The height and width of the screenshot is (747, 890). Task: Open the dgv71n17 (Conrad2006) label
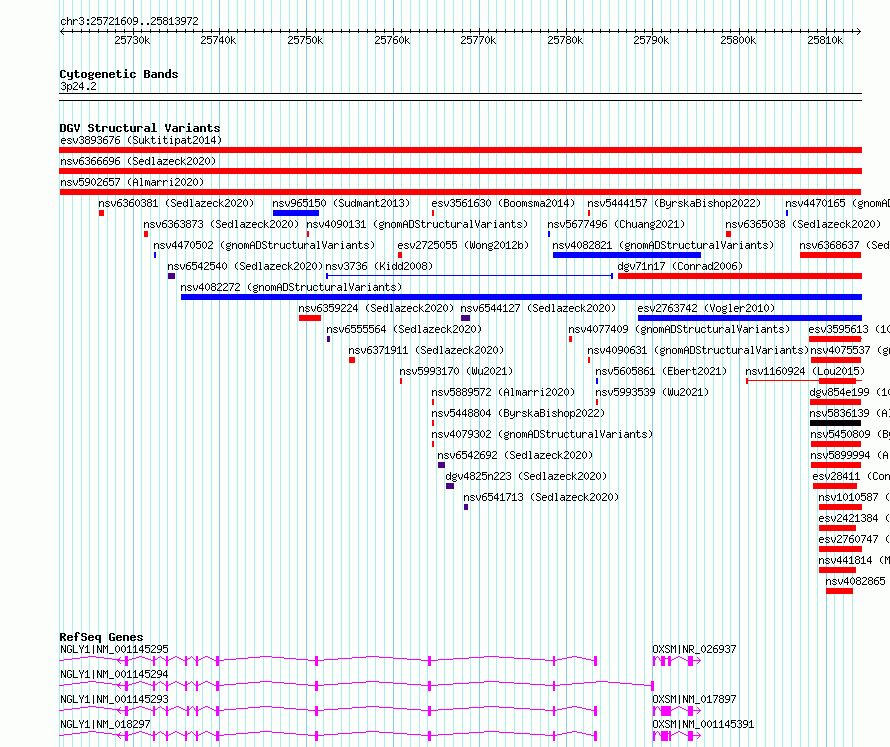680,266
